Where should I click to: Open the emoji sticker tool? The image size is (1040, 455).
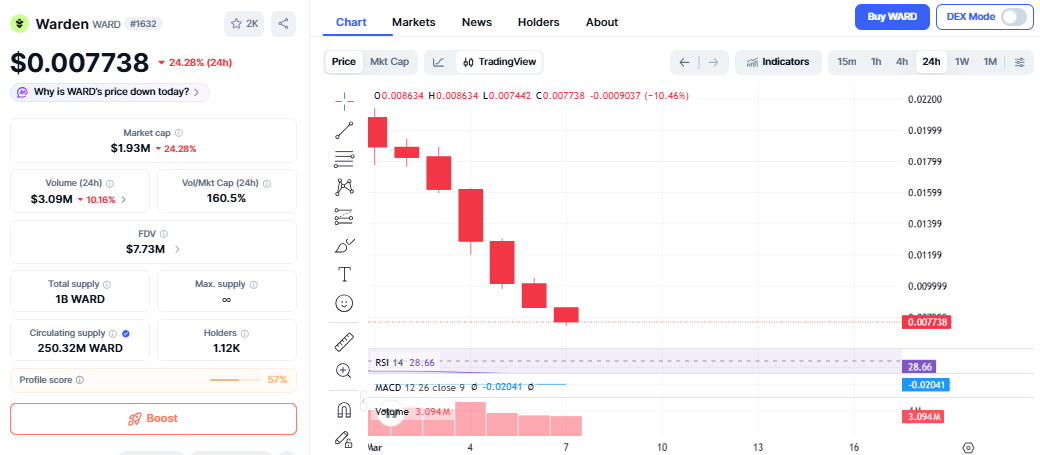click(x=344, y=302)
